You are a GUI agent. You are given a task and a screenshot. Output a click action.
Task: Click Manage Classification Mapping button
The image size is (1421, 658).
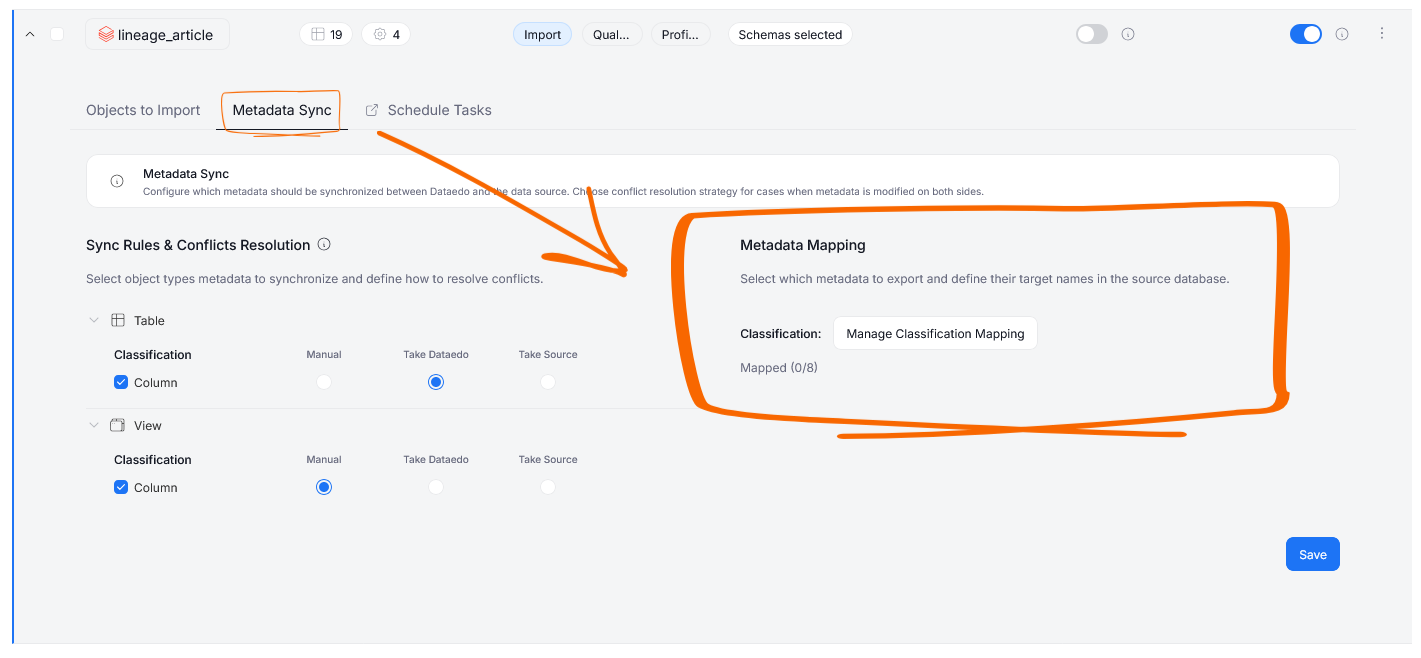pyautogui.click(x=935, y=333)
